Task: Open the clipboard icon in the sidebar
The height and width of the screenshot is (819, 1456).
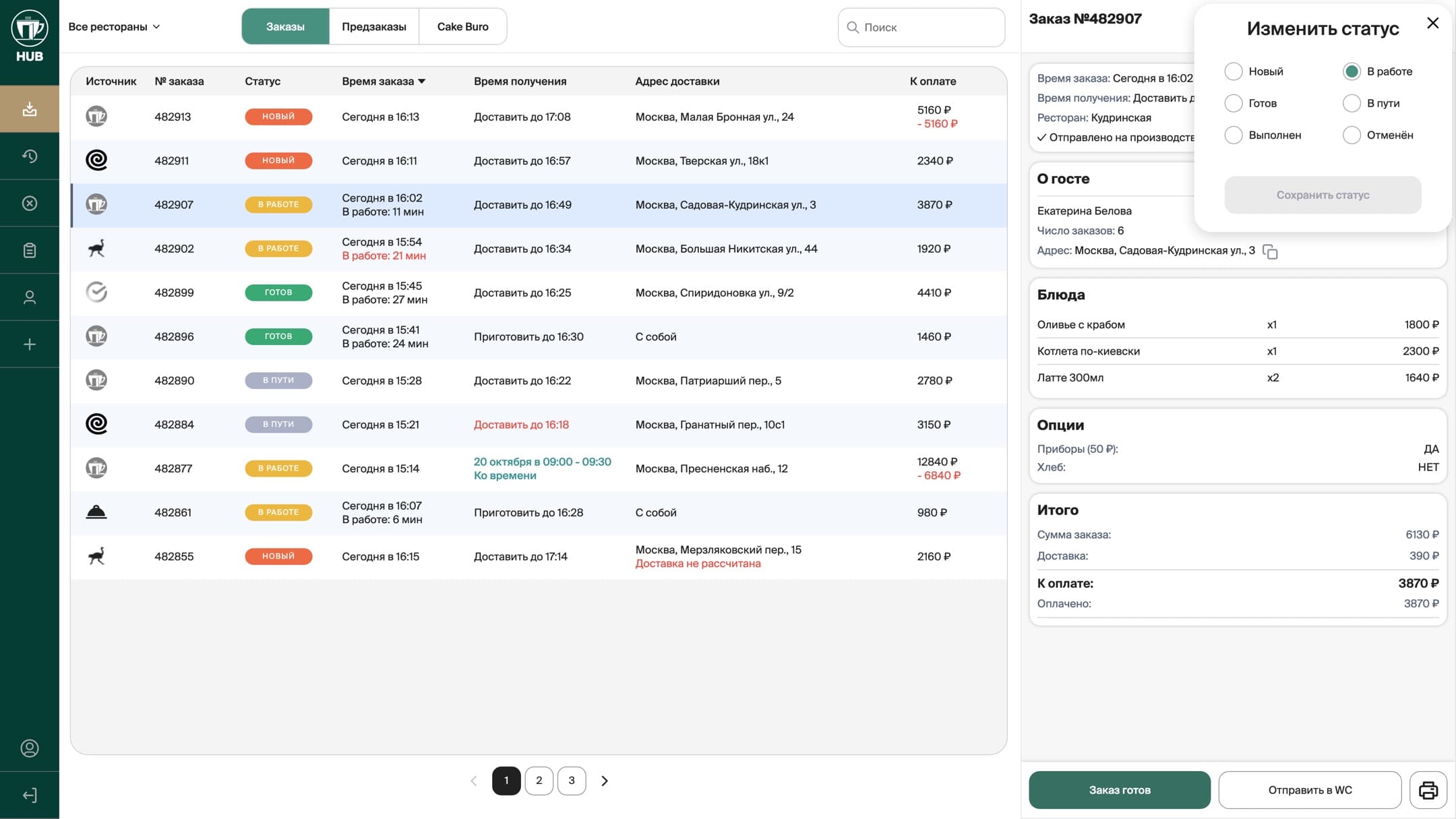Action: pos(30,250)
